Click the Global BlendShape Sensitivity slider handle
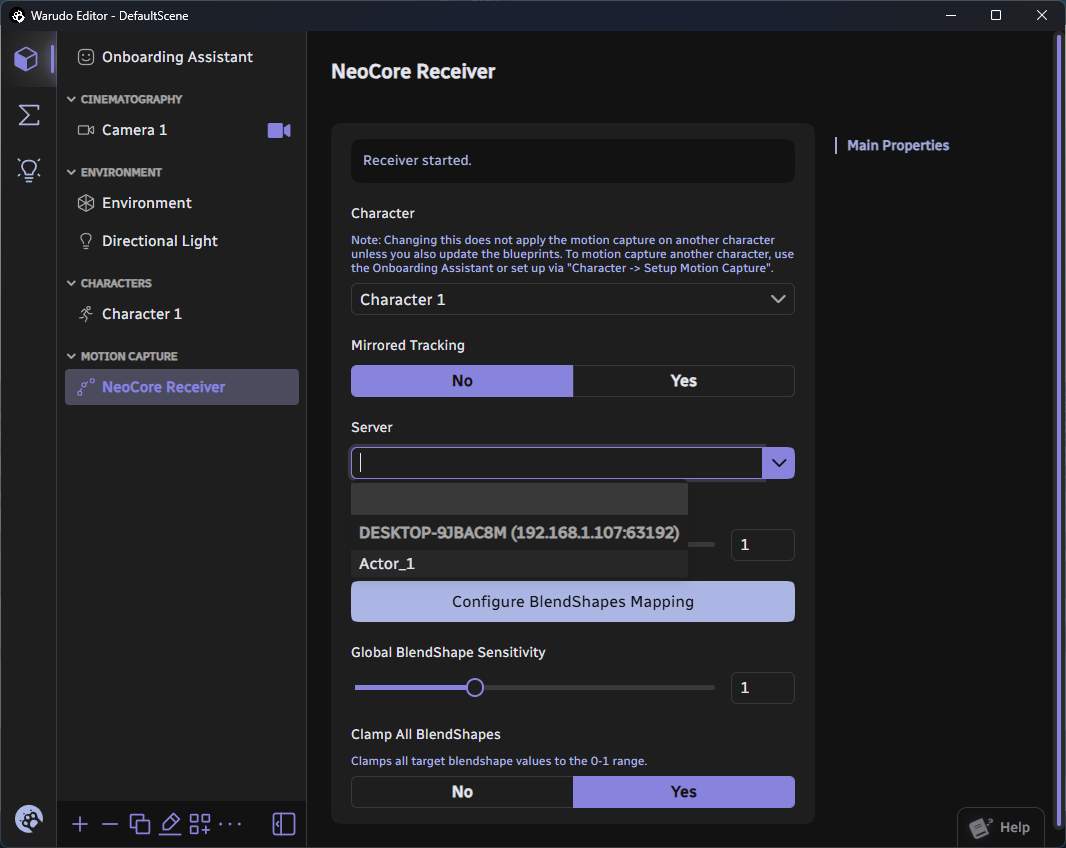The height and width of the screenshot is (848, 1066). (475, 688)
